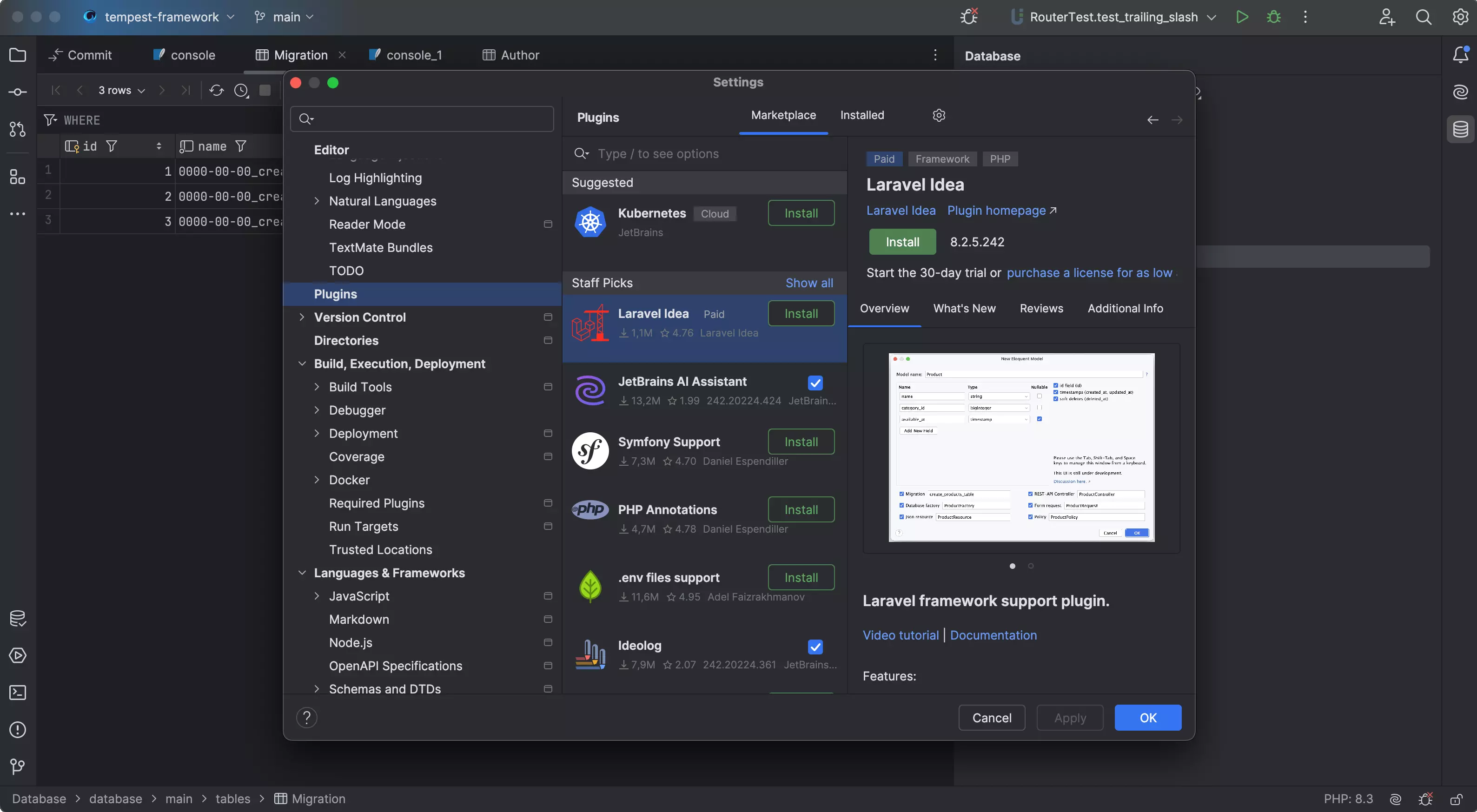Cancel the Settings dialog
The width and height of the screenshot is (1477, 812).
(x=992, y=718)
